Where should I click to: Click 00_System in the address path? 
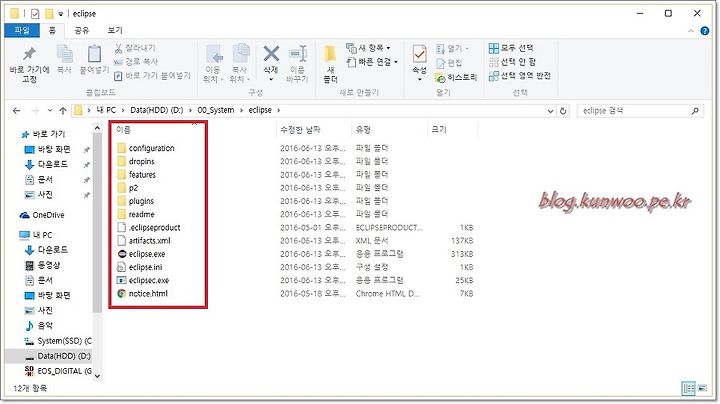(x=216, y=110)
